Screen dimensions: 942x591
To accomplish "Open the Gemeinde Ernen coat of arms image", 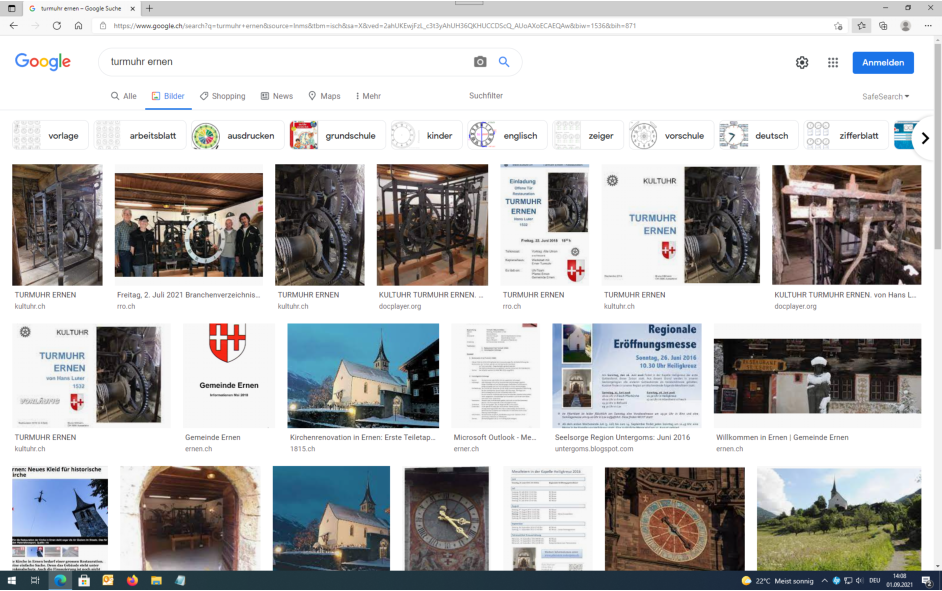I will (228, 375).
